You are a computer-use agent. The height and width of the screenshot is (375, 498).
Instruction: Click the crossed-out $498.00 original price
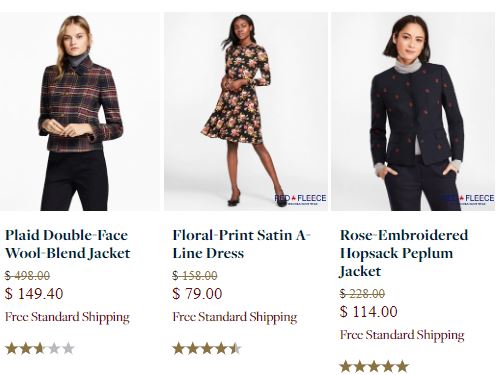[28, 276]
